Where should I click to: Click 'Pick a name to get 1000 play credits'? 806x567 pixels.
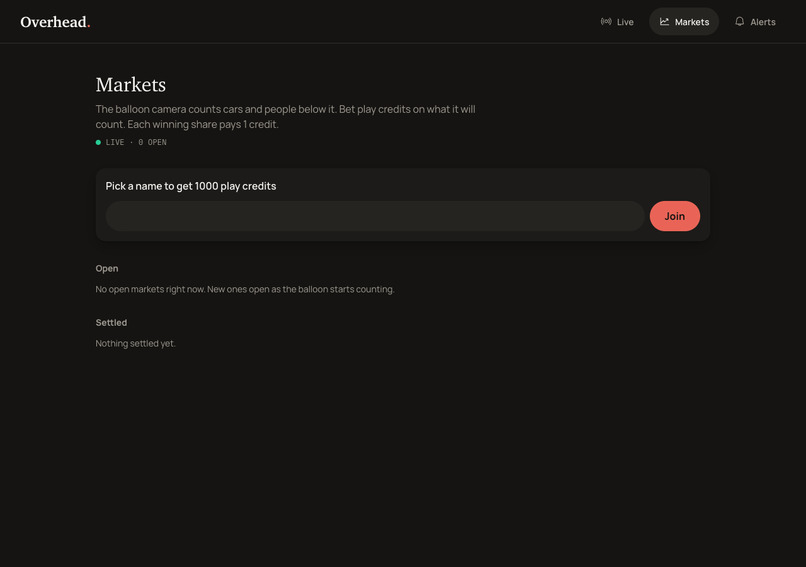click(191, 186)
